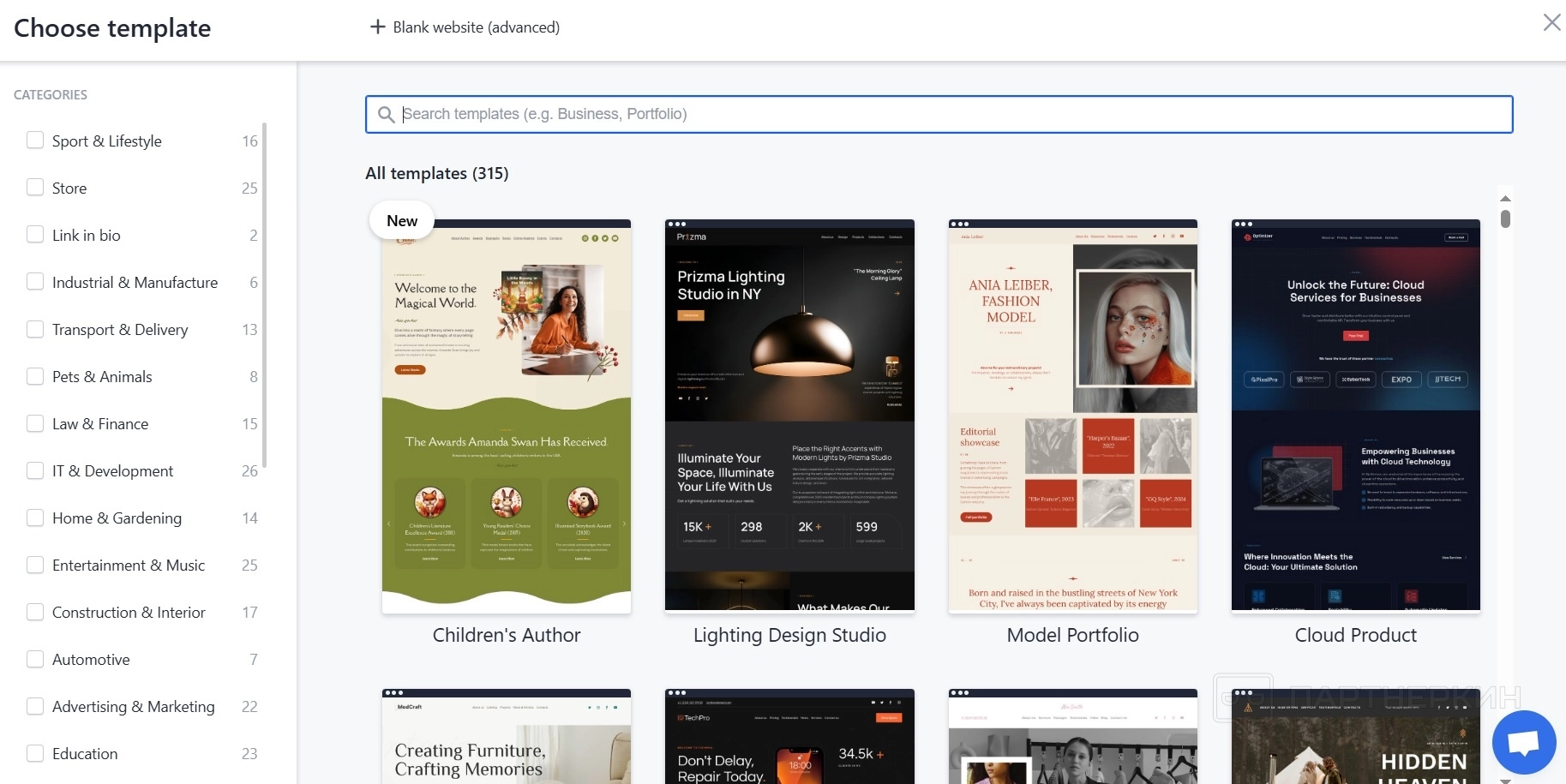
Task: Check the Link in bio category
Action: pos(35,234)
